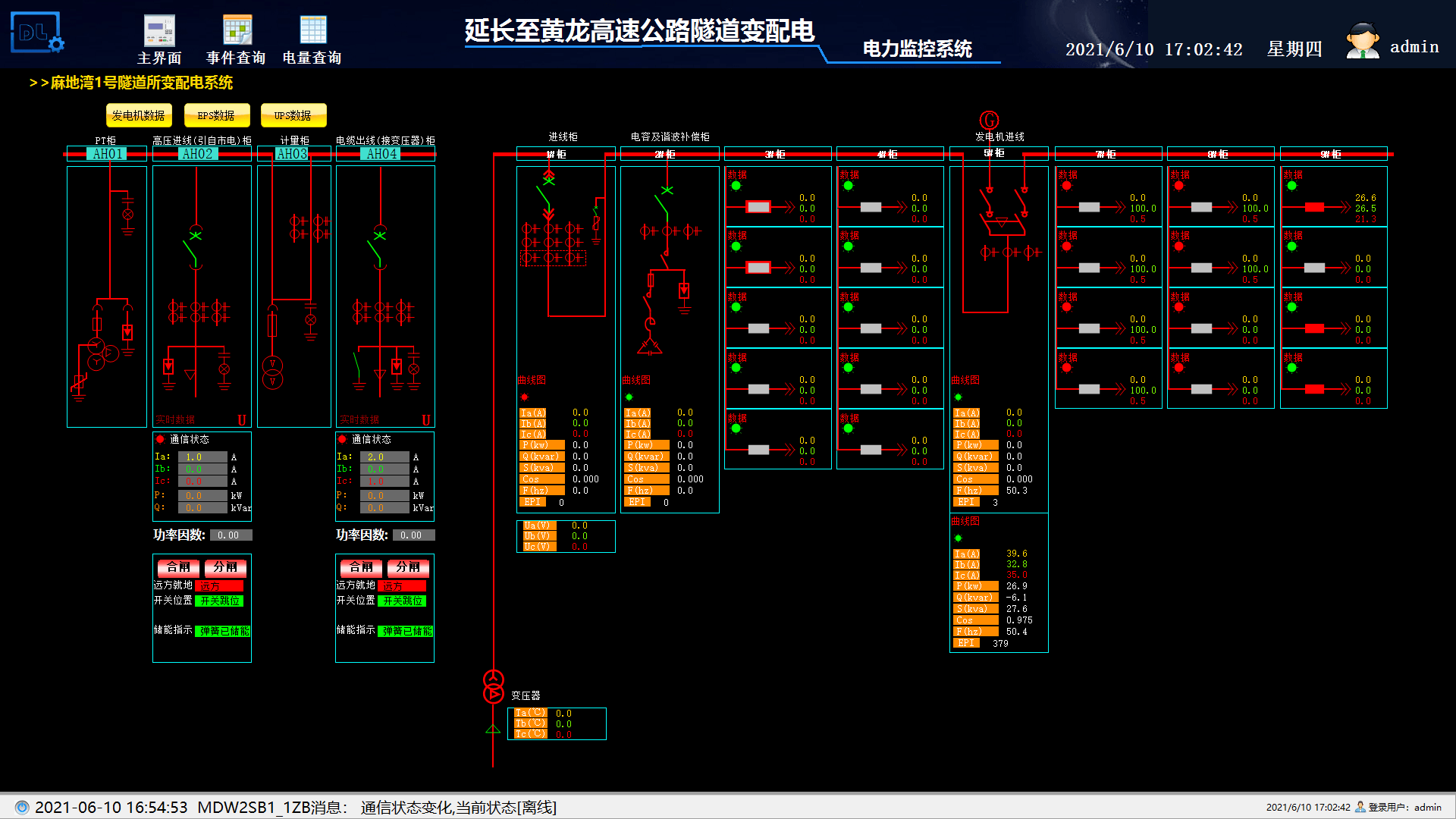The image size is (1456, 819).
Task: Select the UPS数据 tab
Action: tap(293, 115)
